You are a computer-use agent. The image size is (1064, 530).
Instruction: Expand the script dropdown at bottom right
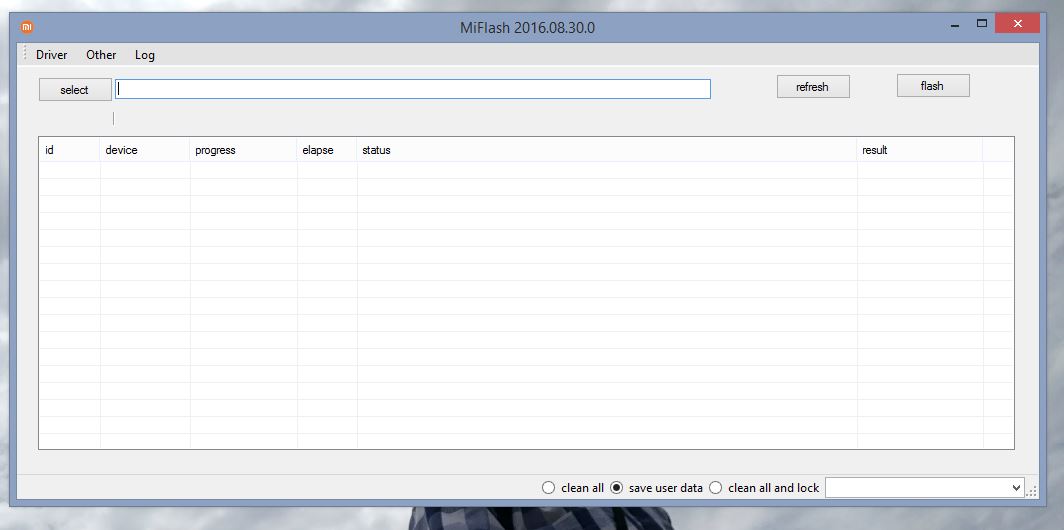click(1016, 488)
